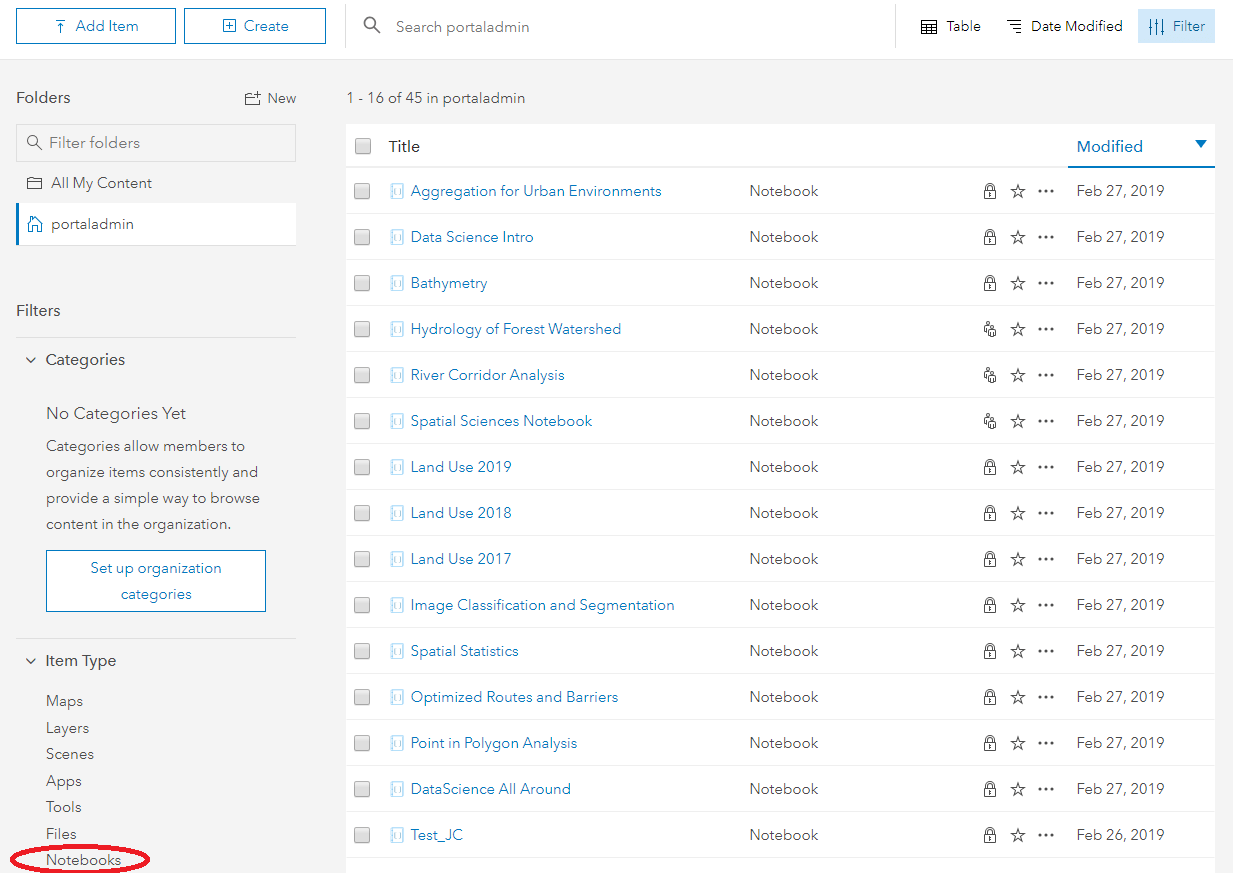Click the favorite star for Bathymetry
Viewport: 1233px width, 873px height.
pos(1018,283)
